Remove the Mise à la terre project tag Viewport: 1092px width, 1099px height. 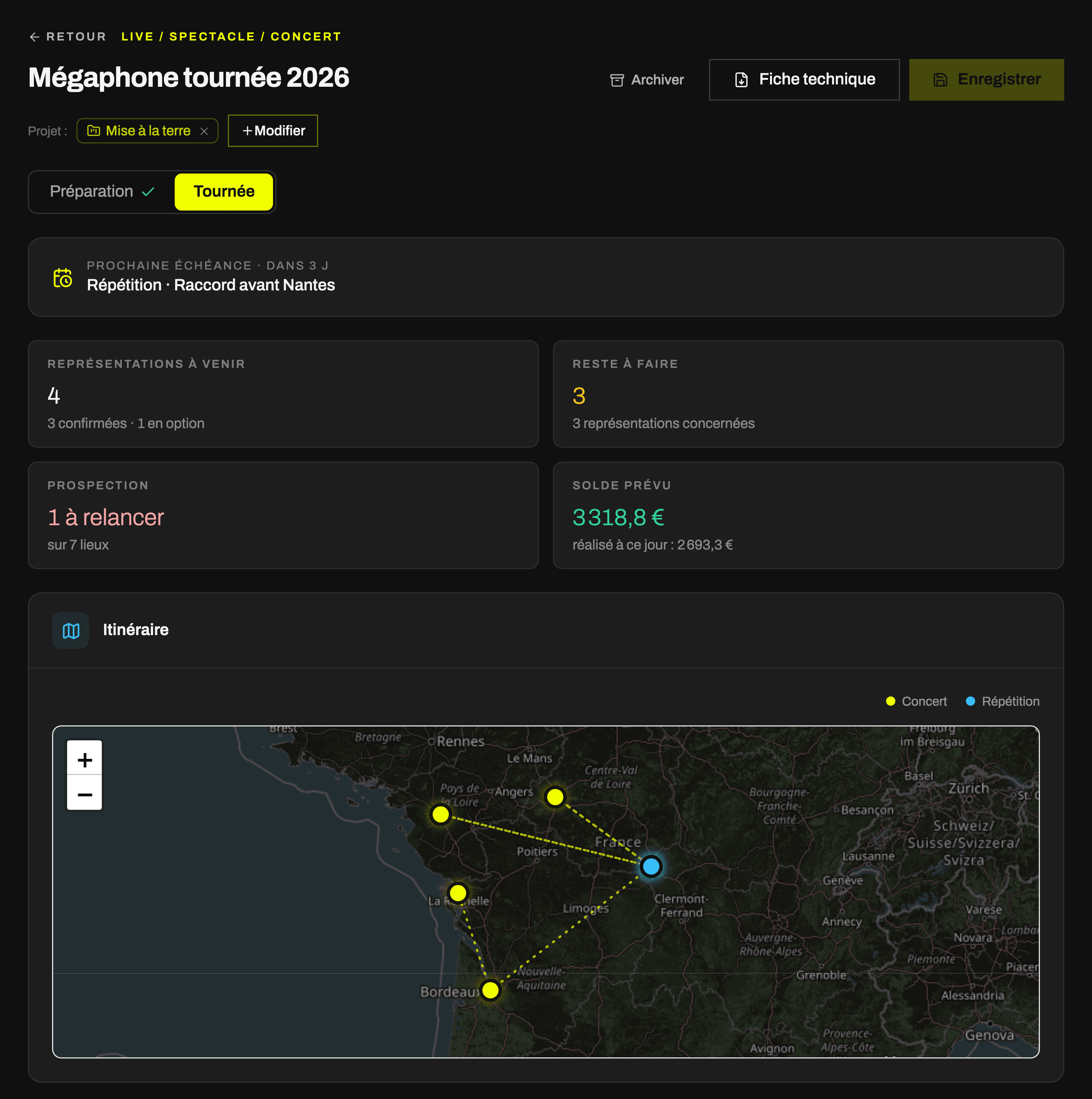(204, 131)
